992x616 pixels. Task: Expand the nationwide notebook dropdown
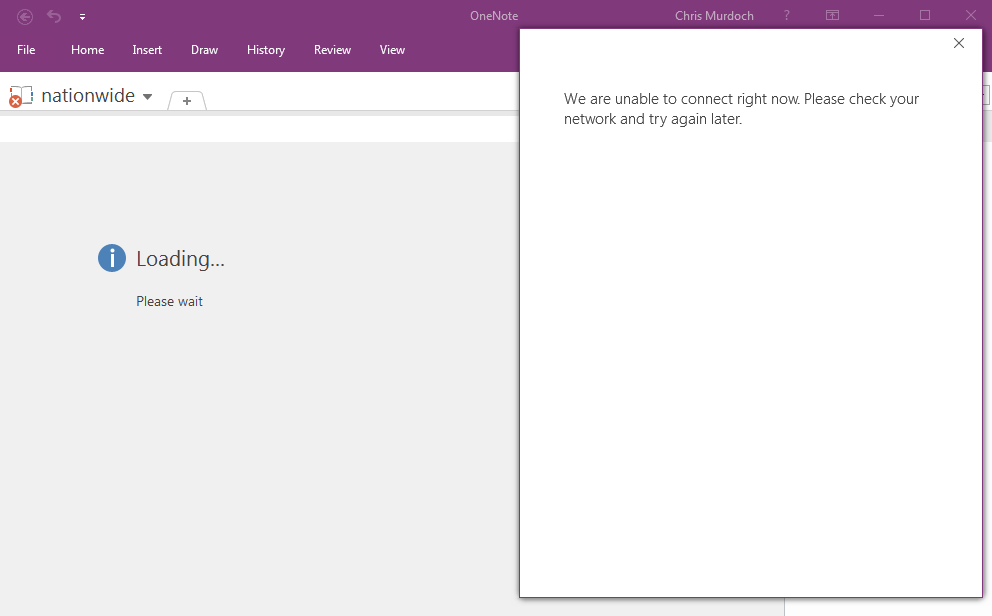tap(147, 97)
